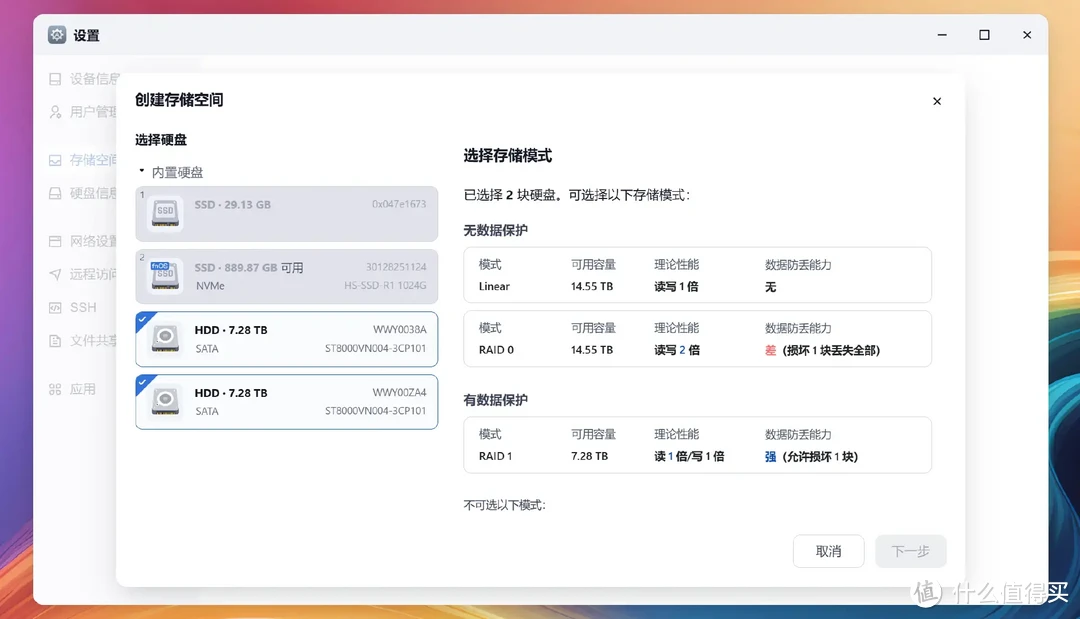Collapse the 内置硬盘 disk list
The height and width of the screenshot is (619, 1080).
[142, 172]
